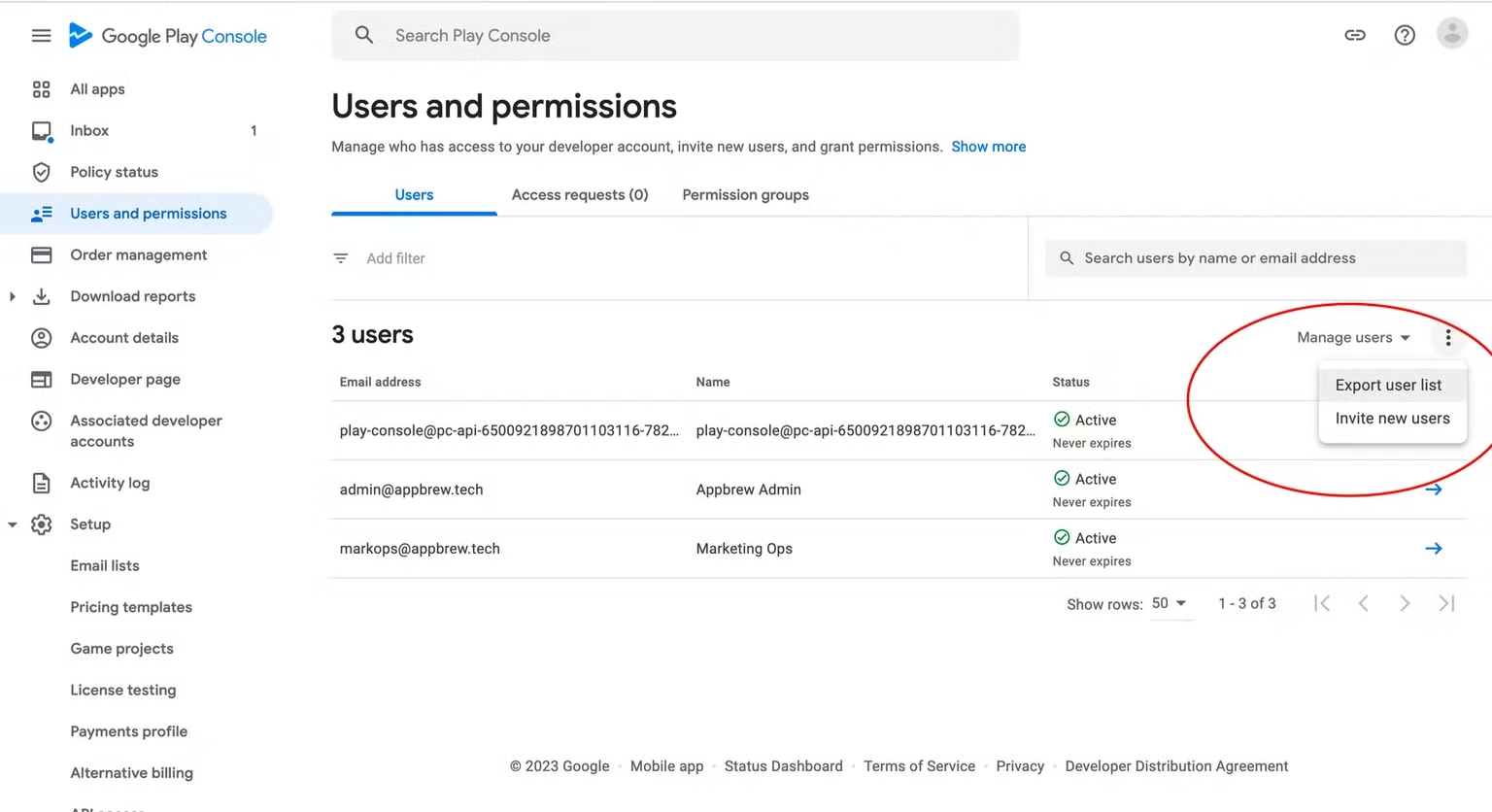Click the Add filter field
This screenshot has height=812, width=1492.
[x=395, y=258]
